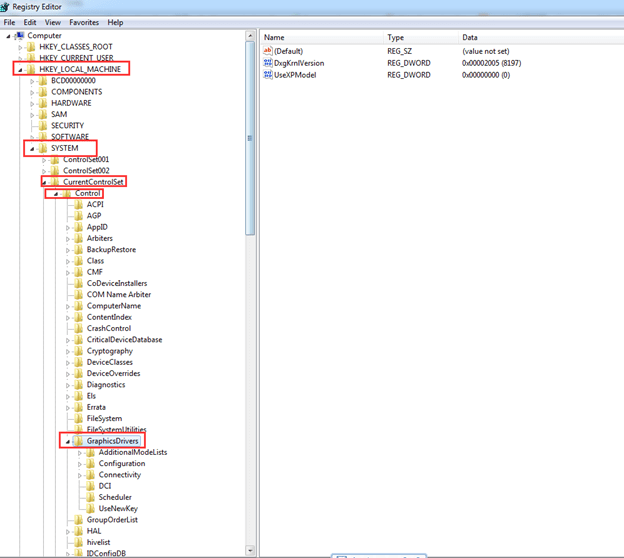Collapse the GraphicsDrivers key
The width and height of the screenshot is (624, 558).
pos(68,441)
